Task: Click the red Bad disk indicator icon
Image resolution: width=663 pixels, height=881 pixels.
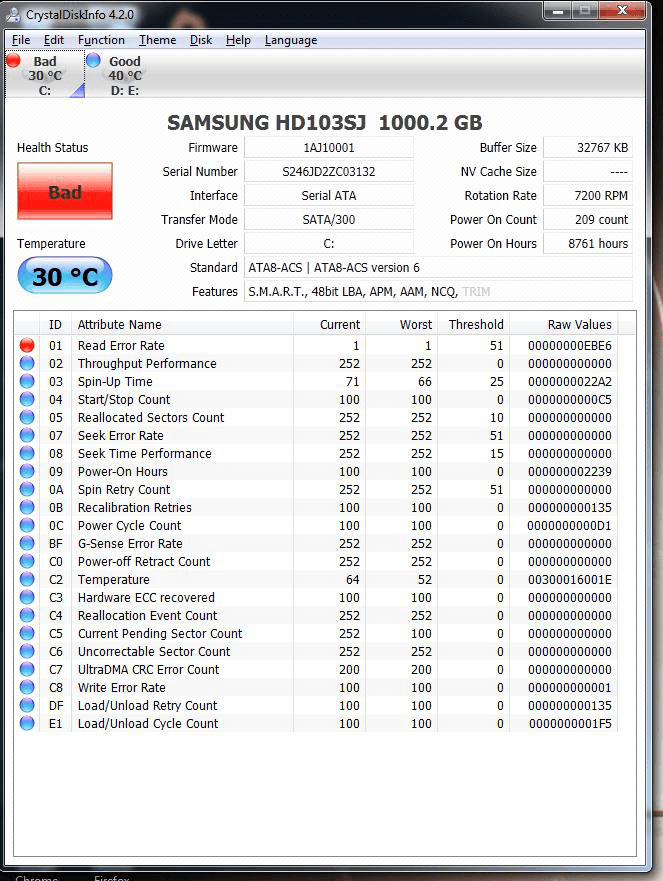Action: point(13,61)
